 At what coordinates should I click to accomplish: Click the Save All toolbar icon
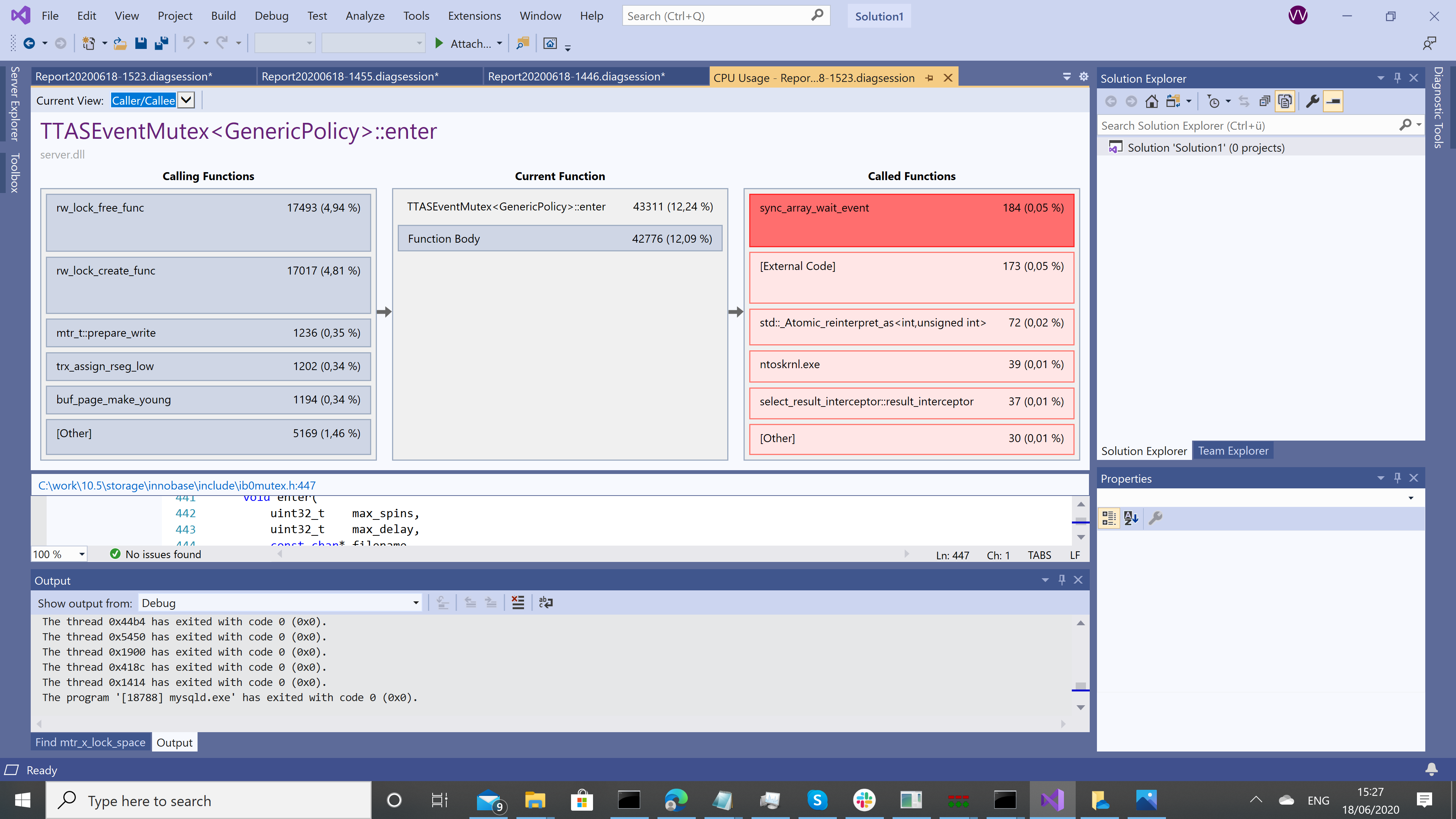pos(162,44)
